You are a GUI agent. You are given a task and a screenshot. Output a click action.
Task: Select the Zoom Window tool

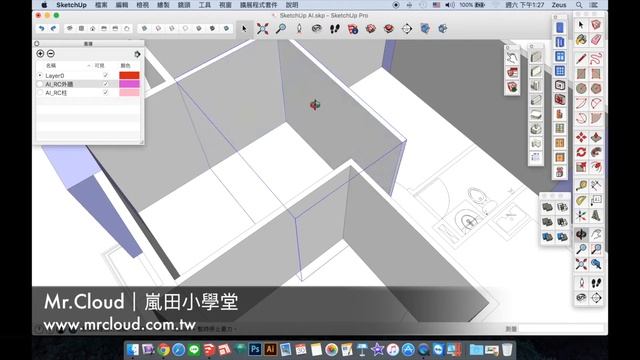[x=596, y=249]
